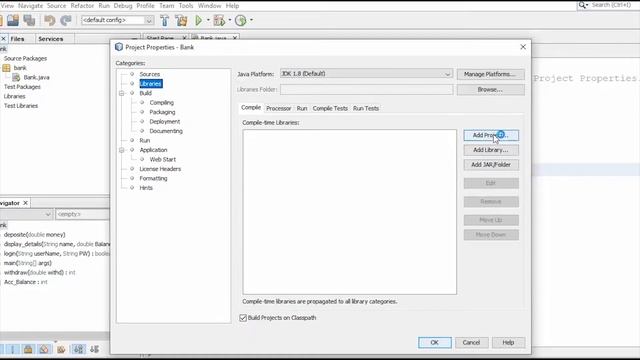Click the Libraries Folder input field
640x360 pixels.
coord(367,89)
